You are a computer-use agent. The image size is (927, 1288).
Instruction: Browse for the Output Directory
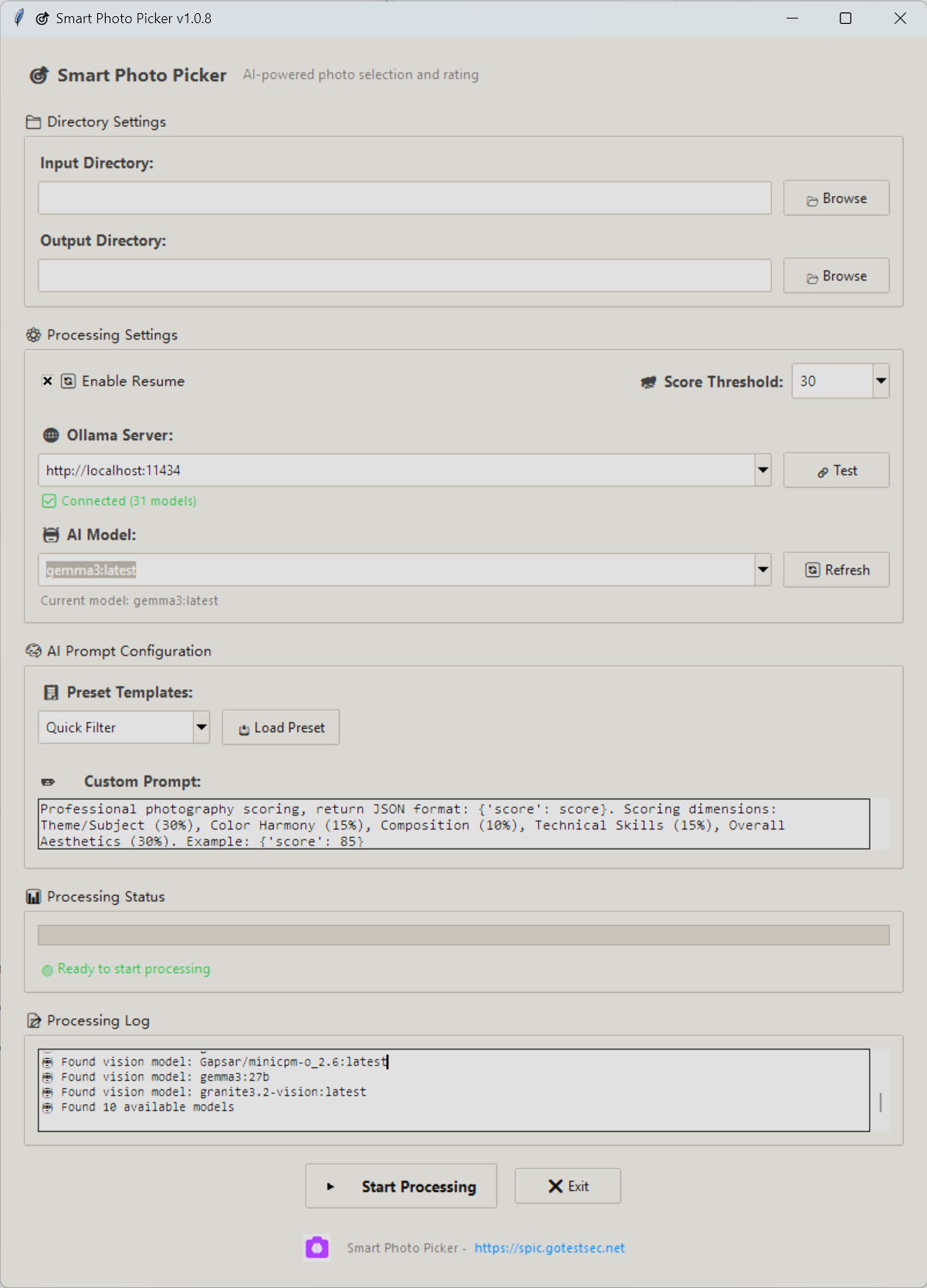coord(837,276)
